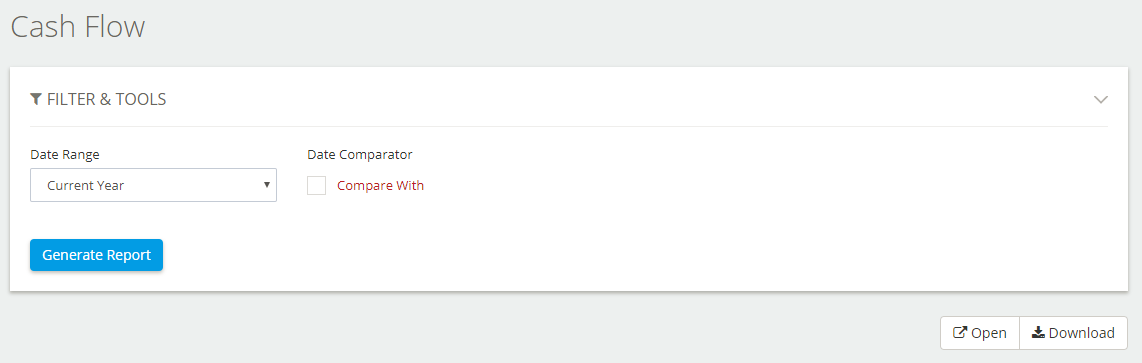This screenshot has width=1142, height=363.
Task: Click the Date Range field label
Action: click(65, 155)
